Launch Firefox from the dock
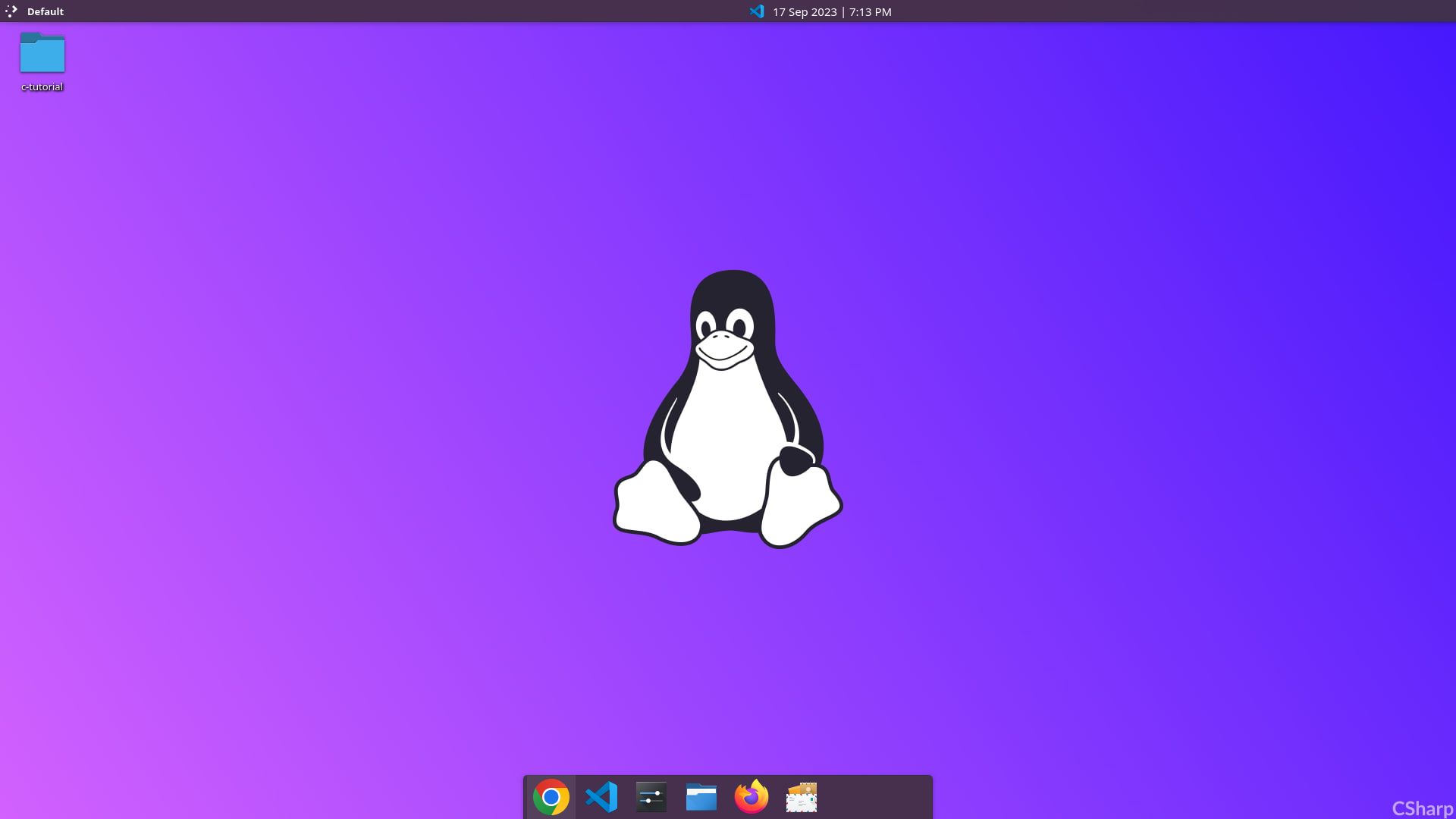This screenshot has width=1456, height=819. coord(752,797)
